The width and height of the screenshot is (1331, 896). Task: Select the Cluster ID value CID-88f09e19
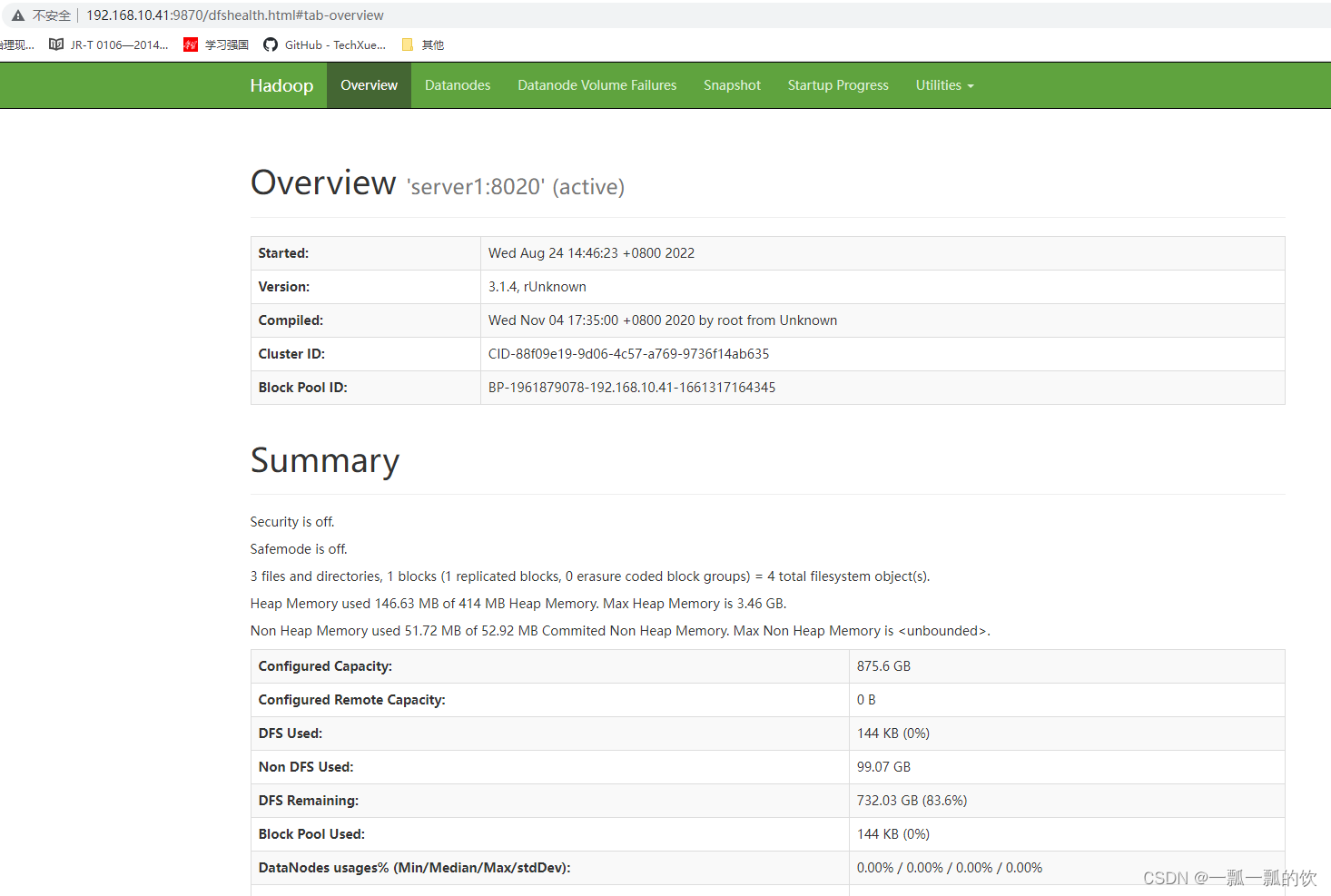pos(628,354)
